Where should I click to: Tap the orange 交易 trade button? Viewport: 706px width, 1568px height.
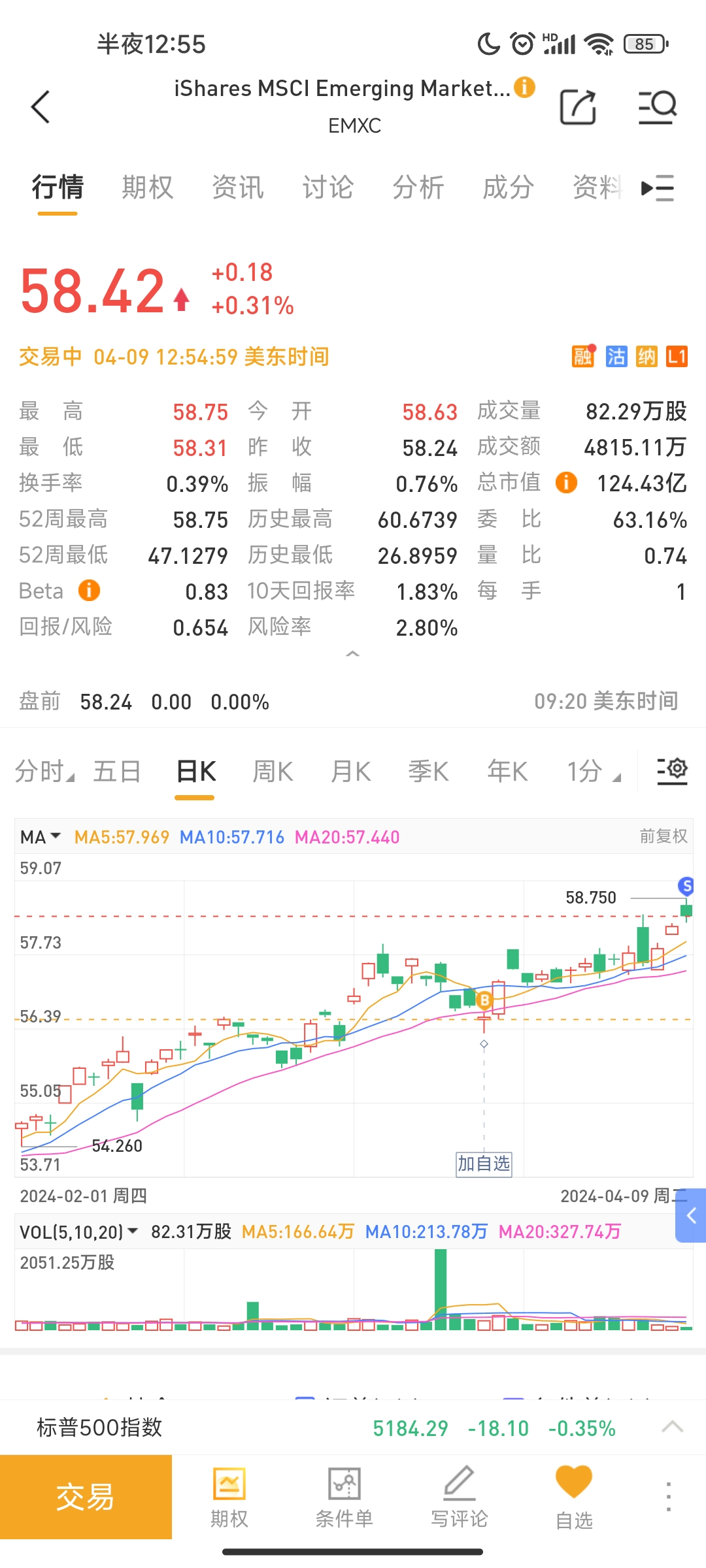point(86,1497)
